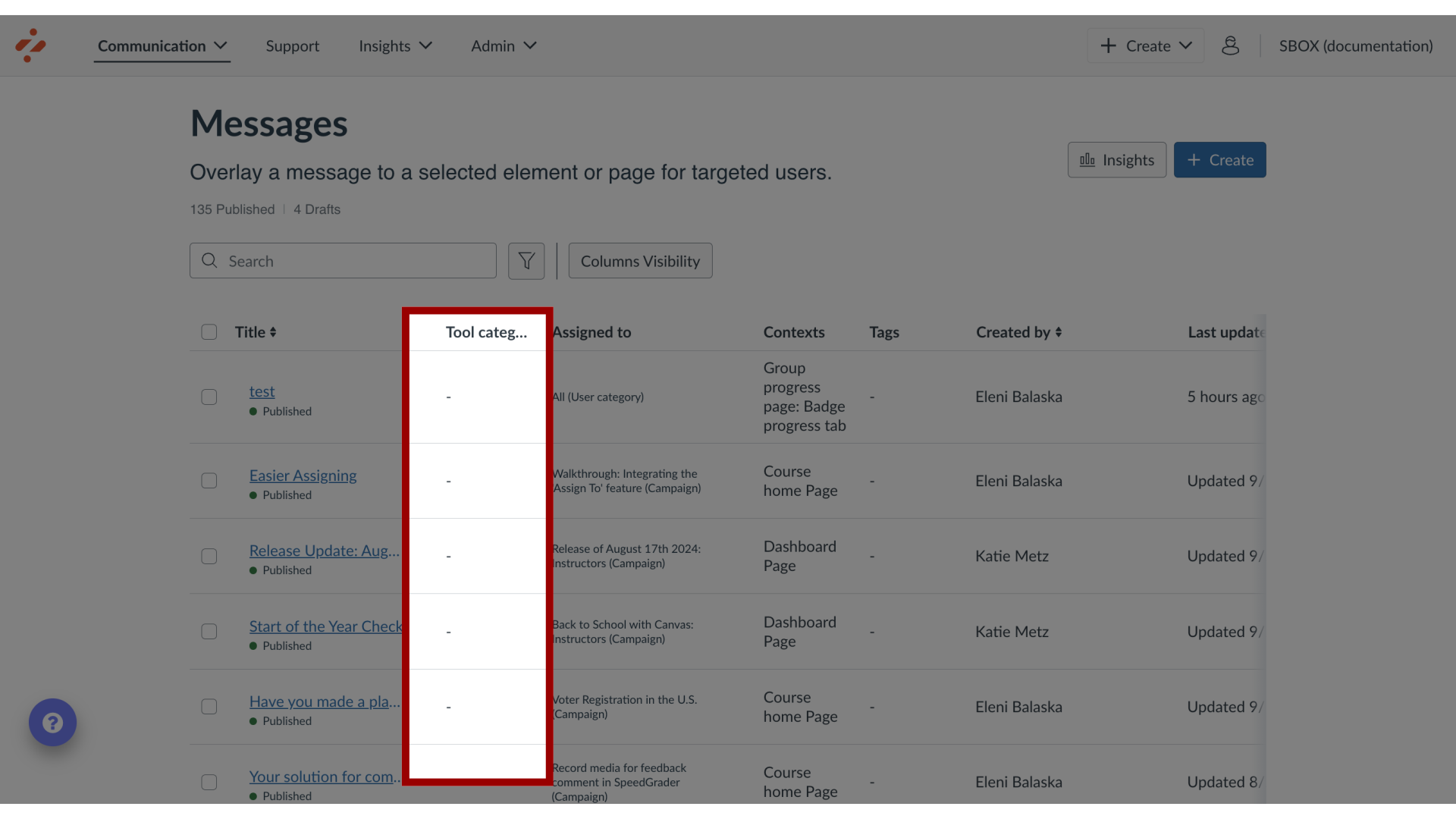Toggle the select all checkbox header
This screenshot has width=1456, height=819.
point(209,332)
